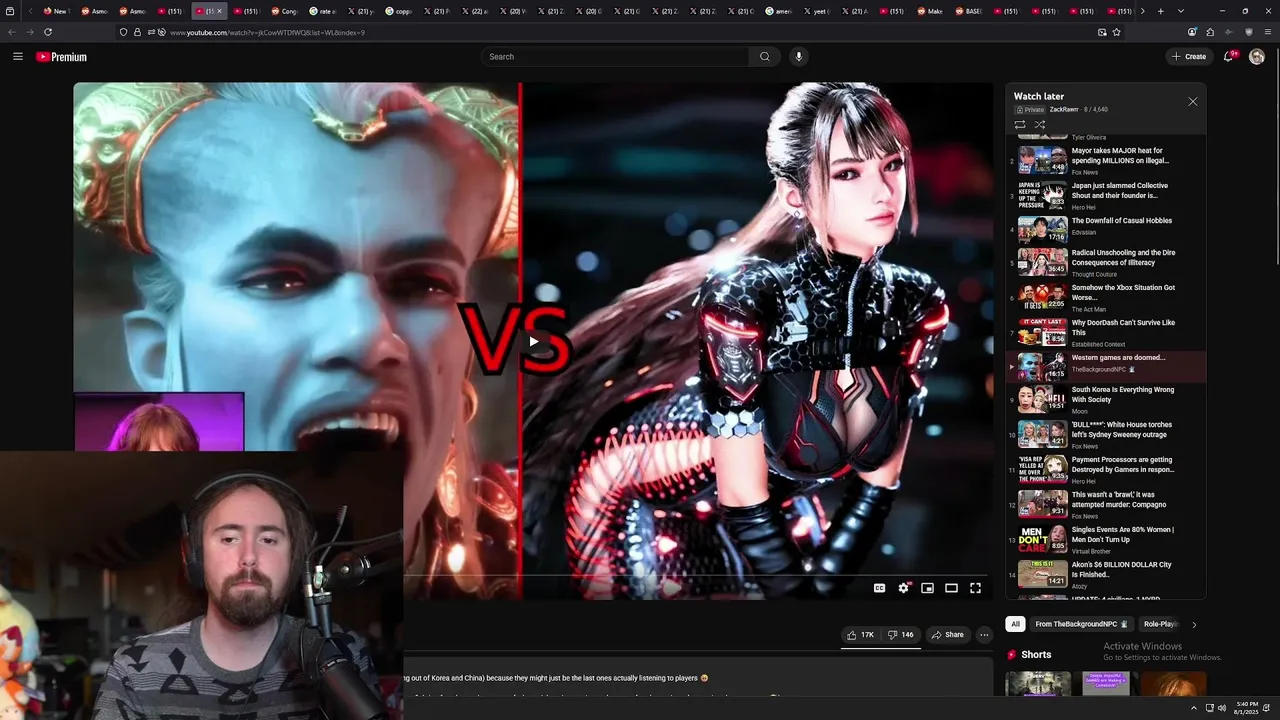The width and height of the screenshot is (1280, 720).
Task: Open the taskbar clock showing 5:40 PM
Action: (1247, 708)
